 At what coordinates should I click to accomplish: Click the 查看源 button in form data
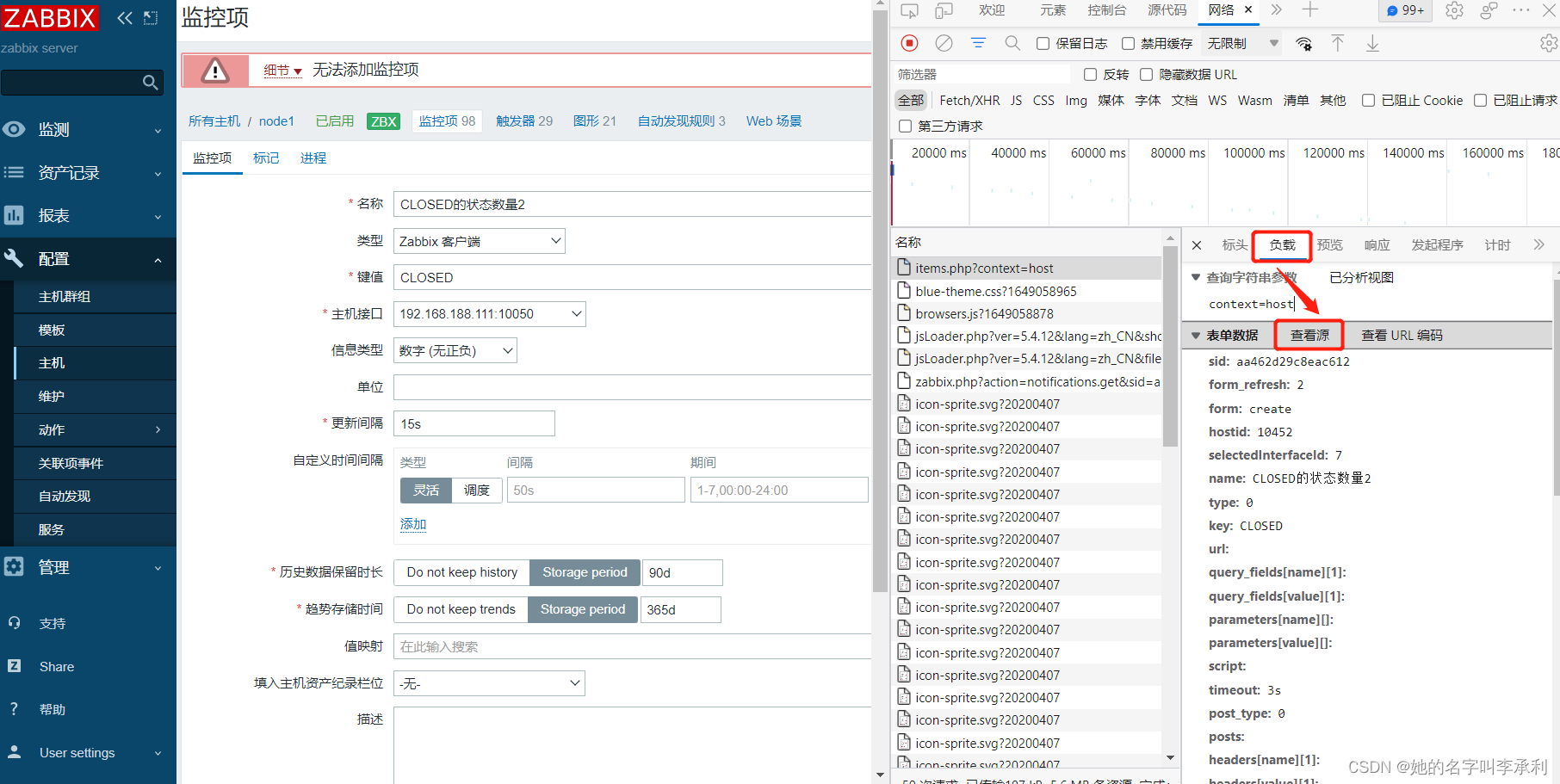pos(1308,335)
